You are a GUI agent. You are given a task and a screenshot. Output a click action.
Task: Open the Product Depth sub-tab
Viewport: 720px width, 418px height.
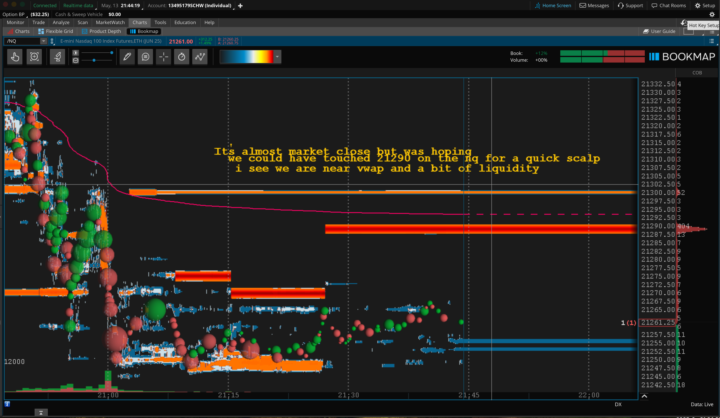(x=101, y=31)
